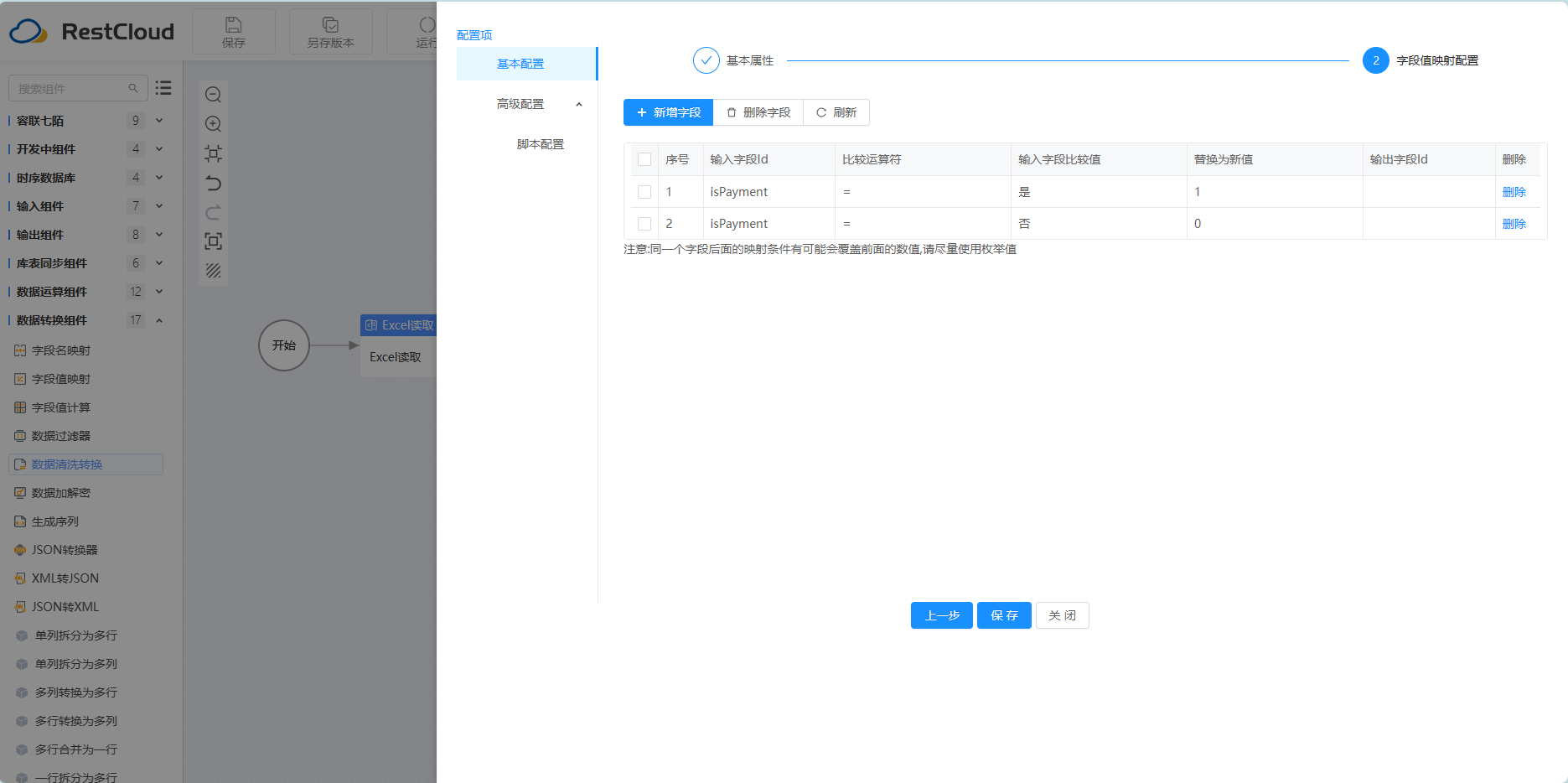
Task: Expand the 容联七陌 category
Action: (x=159, y=121)
